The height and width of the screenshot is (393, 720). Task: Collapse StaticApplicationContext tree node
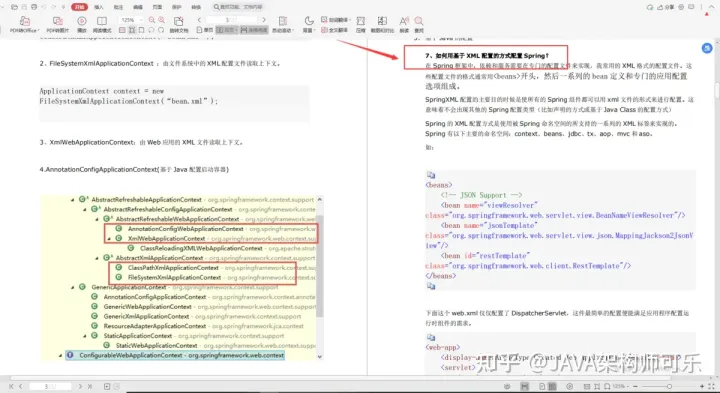(x=85, y=336)
